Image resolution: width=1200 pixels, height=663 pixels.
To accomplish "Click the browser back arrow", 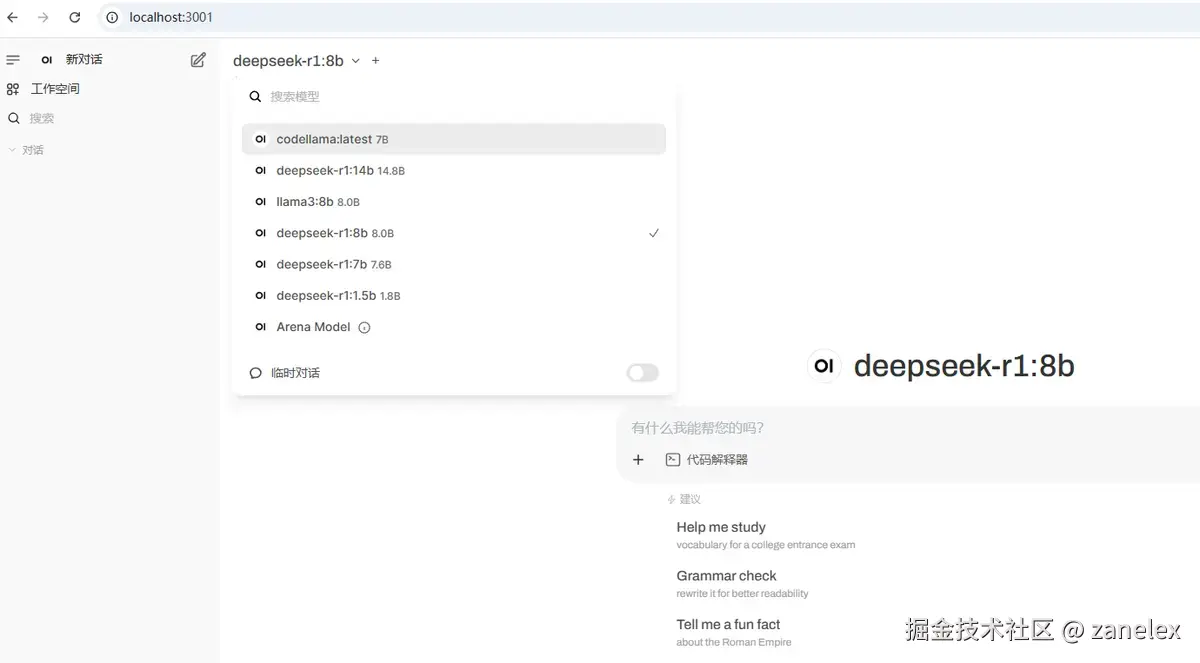I will click(13, 17).
